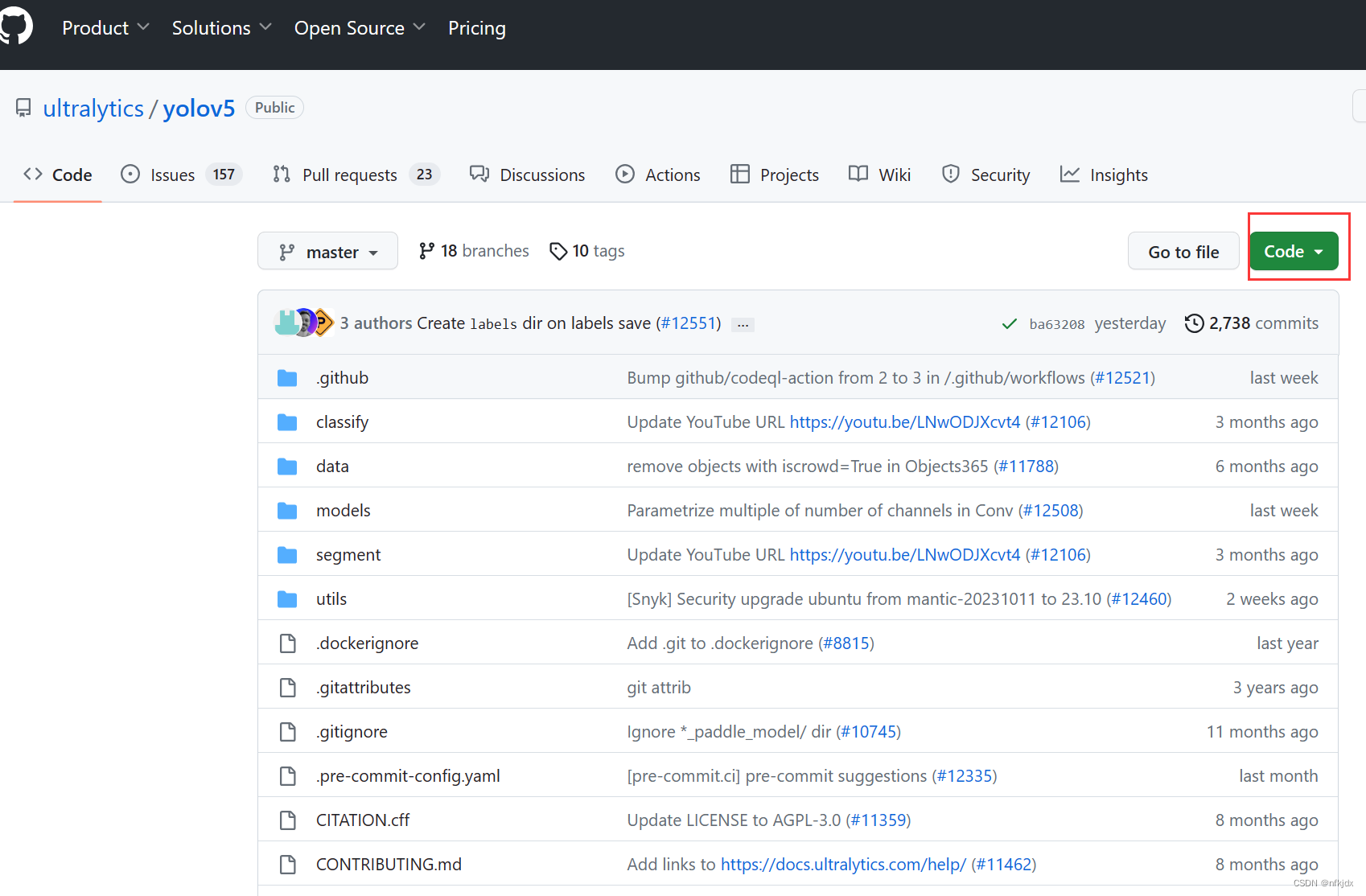Click the CITATION.cff file icon
This screenshot has height=896, width=1366.
[x=287, y=820]
